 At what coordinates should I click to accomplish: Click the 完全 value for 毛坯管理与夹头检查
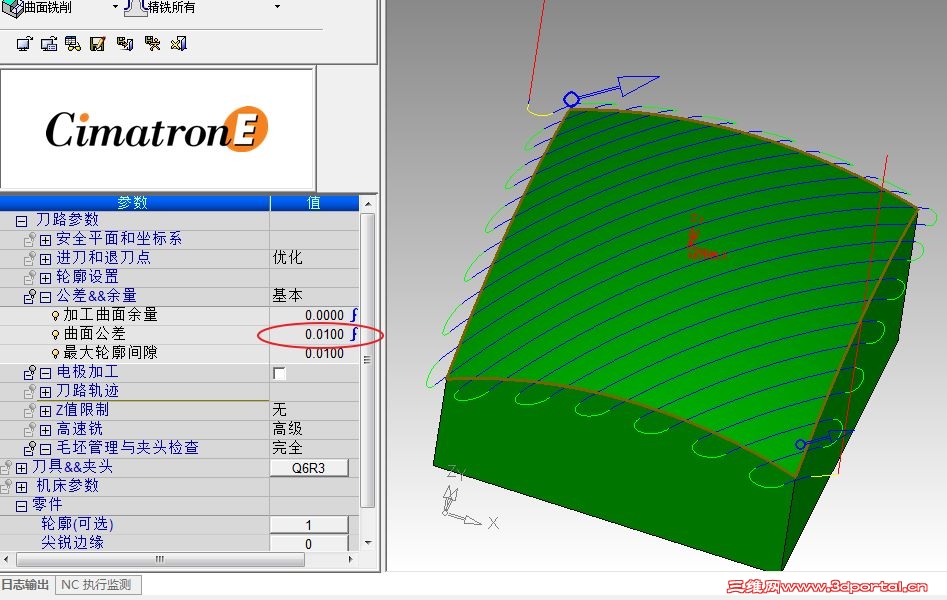(x=287, y=448)
